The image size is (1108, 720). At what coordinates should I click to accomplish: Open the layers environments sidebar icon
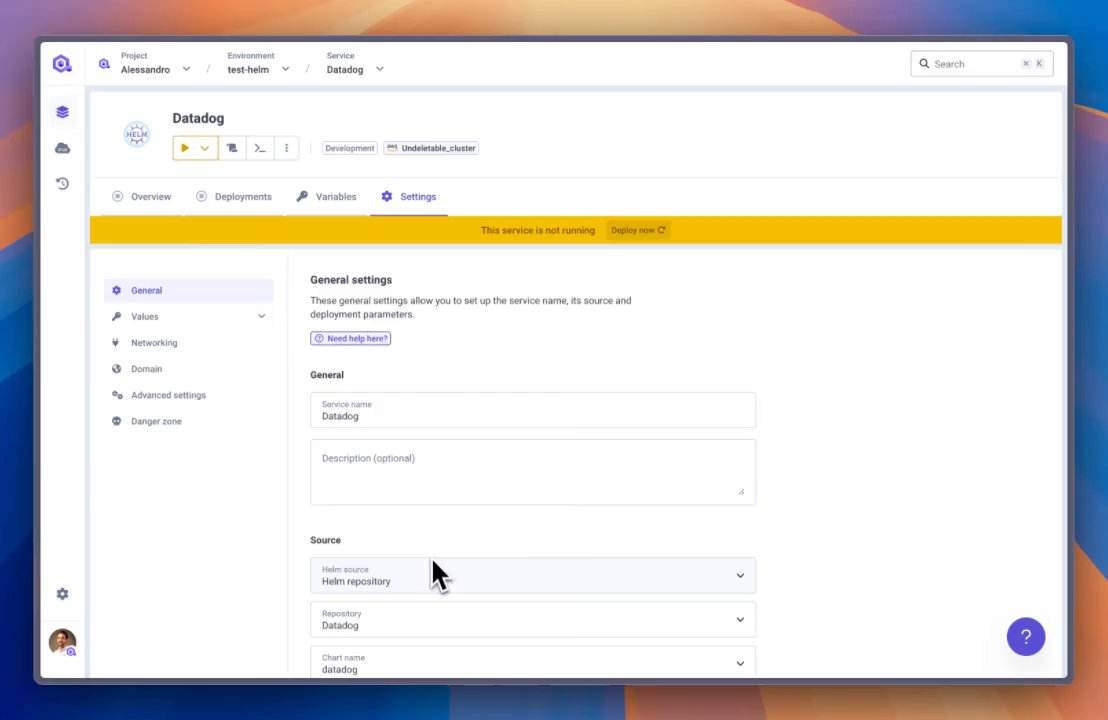tap(62, 112)
